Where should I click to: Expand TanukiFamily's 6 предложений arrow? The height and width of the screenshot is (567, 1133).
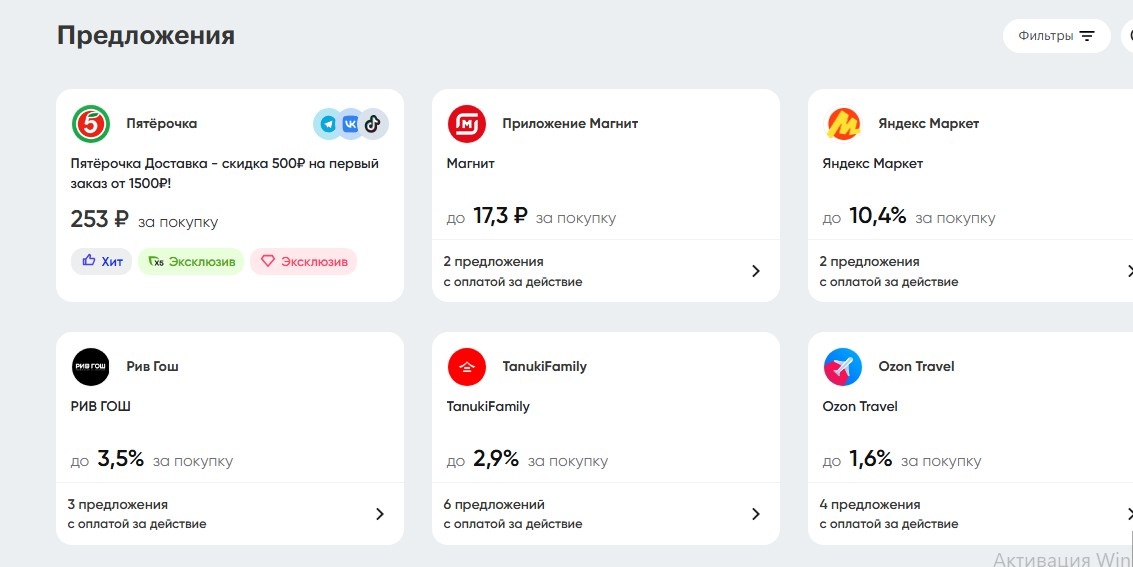click(756, 514)
